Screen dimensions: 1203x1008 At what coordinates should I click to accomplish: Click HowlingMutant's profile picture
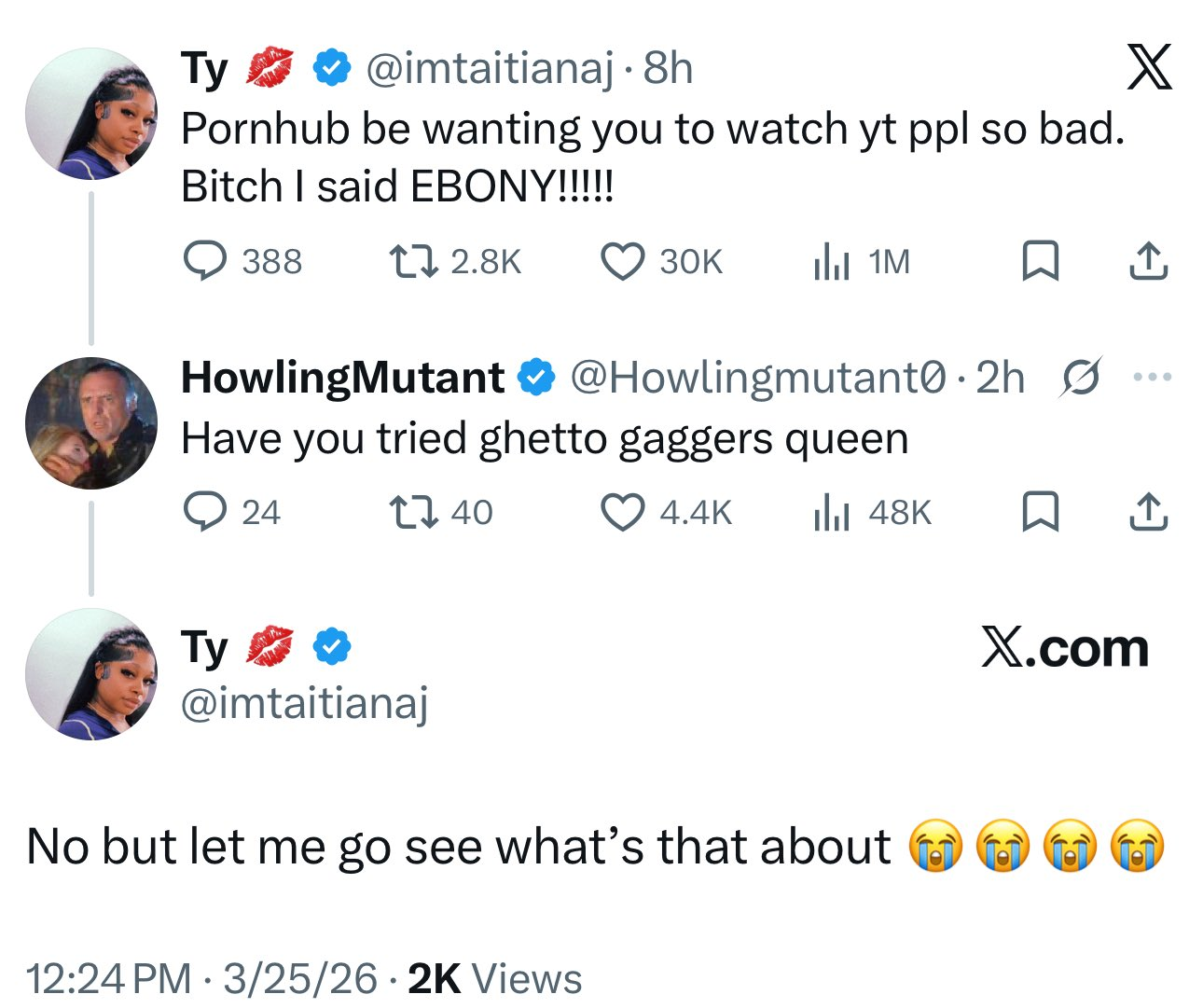click(x=91, y=423)
